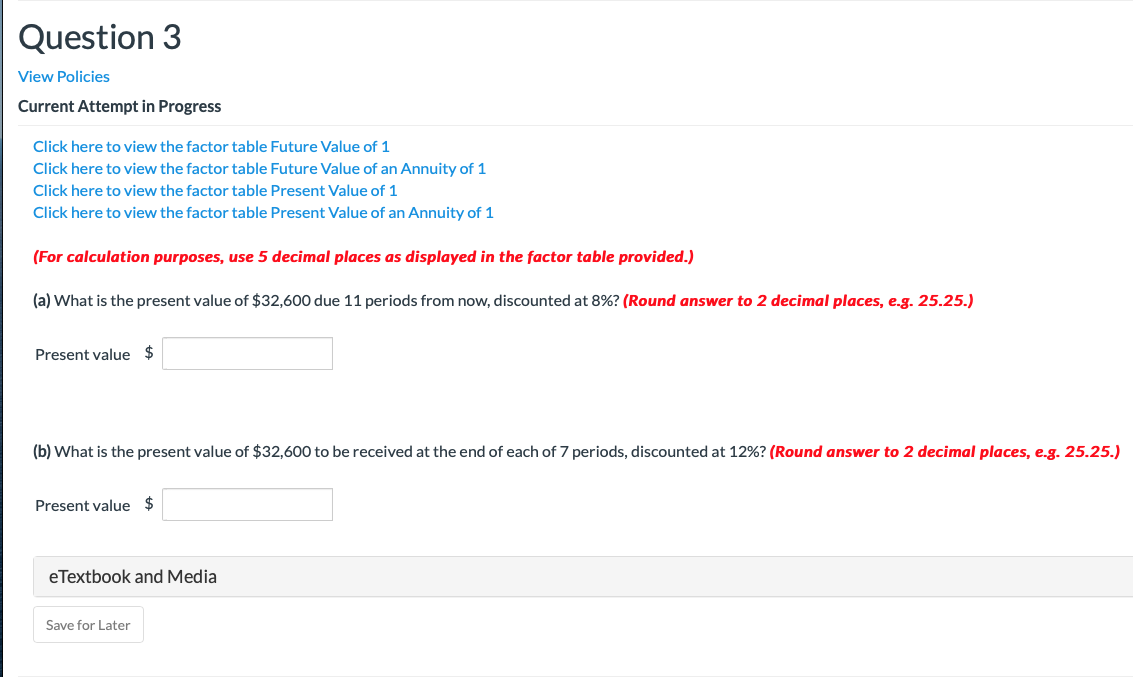
Task: Expand the eTextbook and Media section
Action: pos(131,576)
